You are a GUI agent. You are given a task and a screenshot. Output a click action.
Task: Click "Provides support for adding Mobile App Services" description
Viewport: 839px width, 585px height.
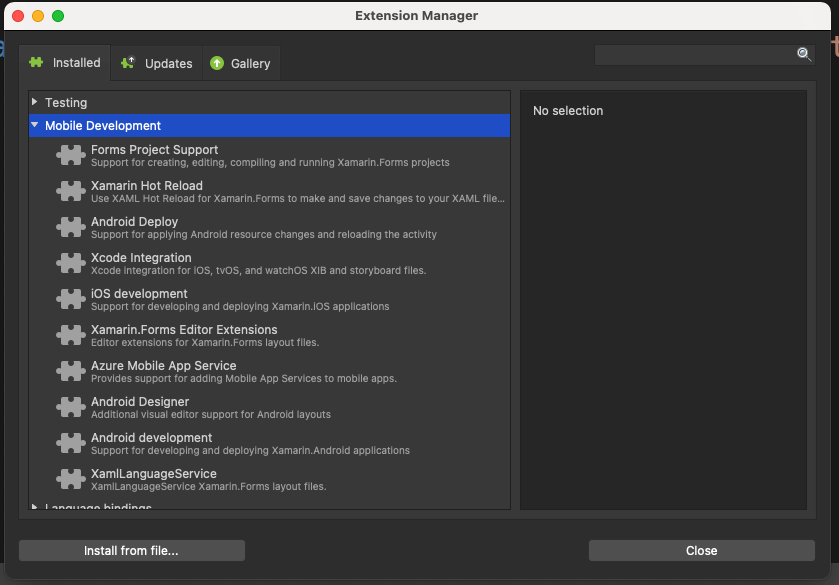[x=243, y=378]
